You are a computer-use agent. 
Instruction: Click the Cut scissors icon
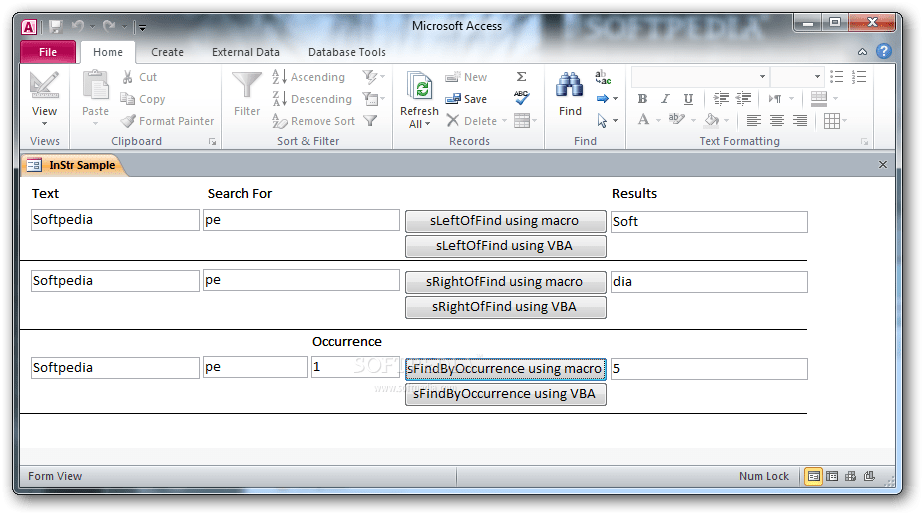(x=127, y=77)
